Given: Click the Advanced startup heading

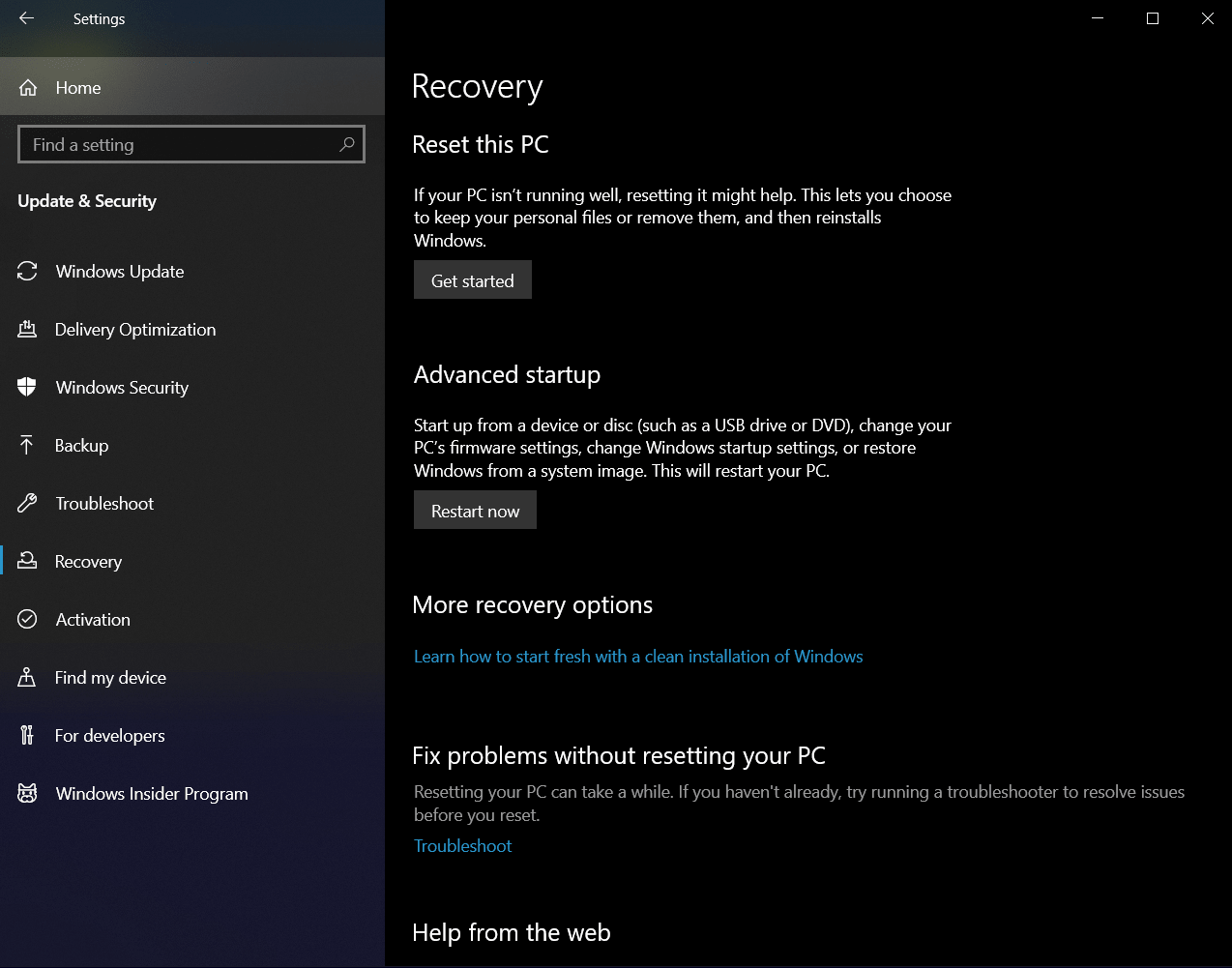Looking at the screenshot, I should tap(508, 375).
